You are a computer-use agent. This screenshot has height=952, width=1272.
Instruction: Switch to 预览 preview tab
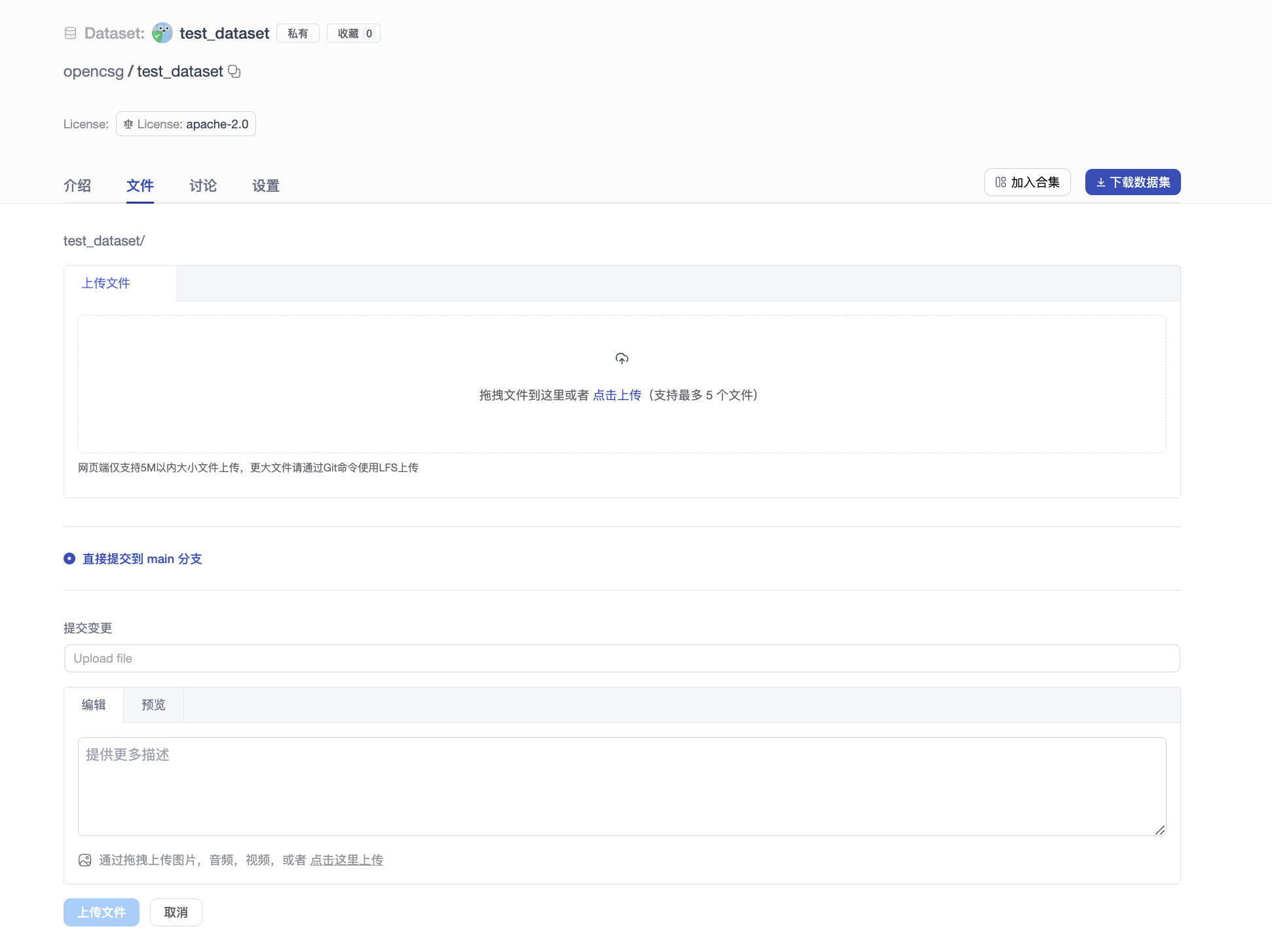pyautogui.click(x=153, y=705)
